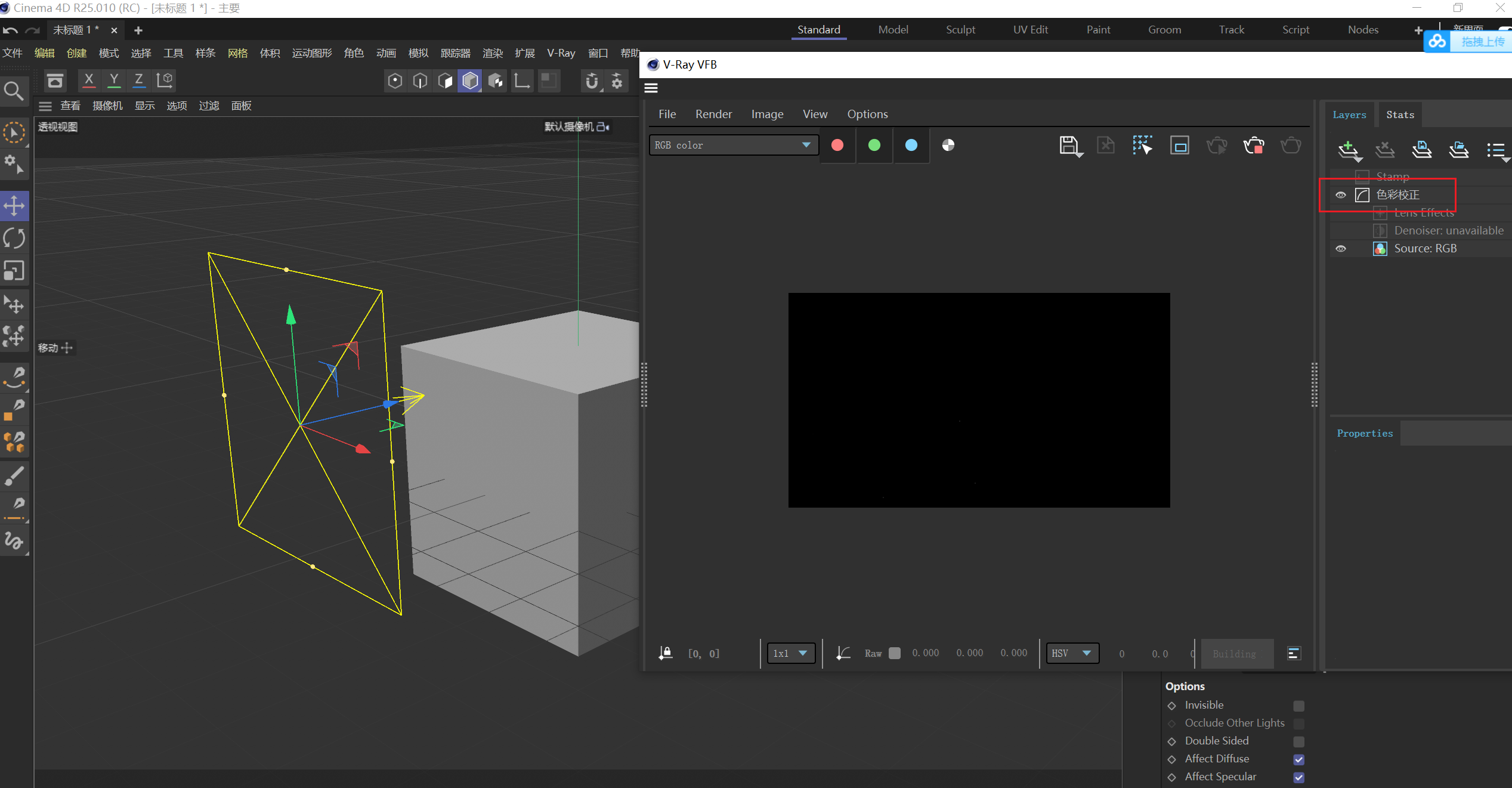This screenshot has width=1512, height=788.
Task: Click the color correction layer icon
Action: pyautogui.click(x=1362, y=194)
